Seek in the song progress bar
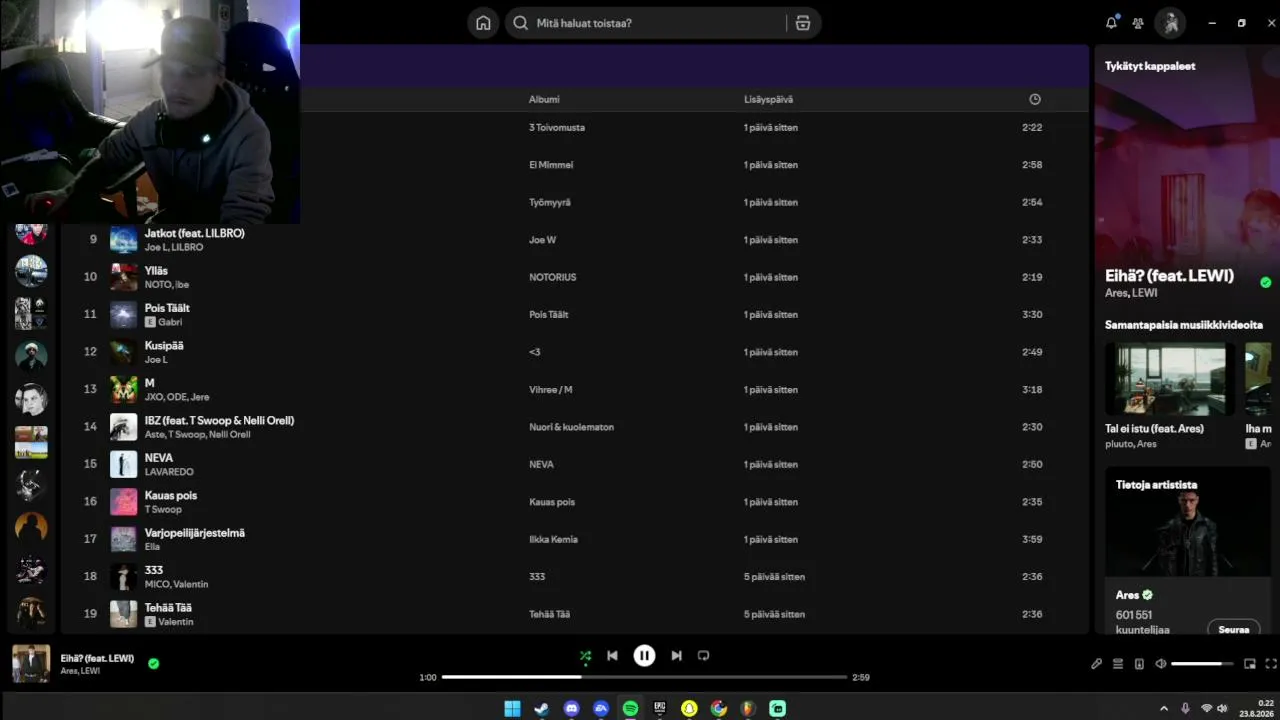This screenshot has width=1280, height=720. coord(644,677)
